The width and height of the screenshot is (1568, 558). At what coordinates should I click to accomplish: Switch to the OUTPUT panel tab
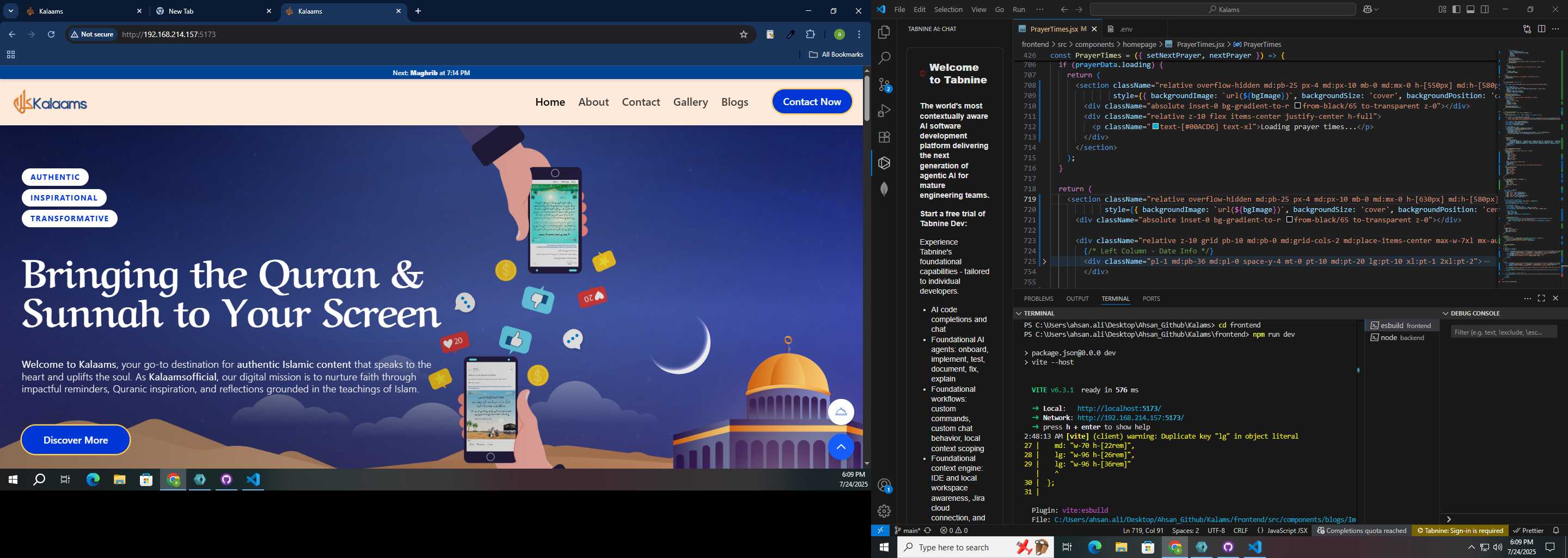[1077, 299]
